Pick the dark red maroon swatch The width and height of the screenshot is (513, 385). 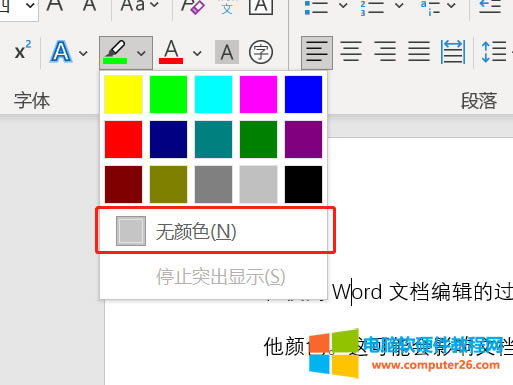[x=123, y=184]
